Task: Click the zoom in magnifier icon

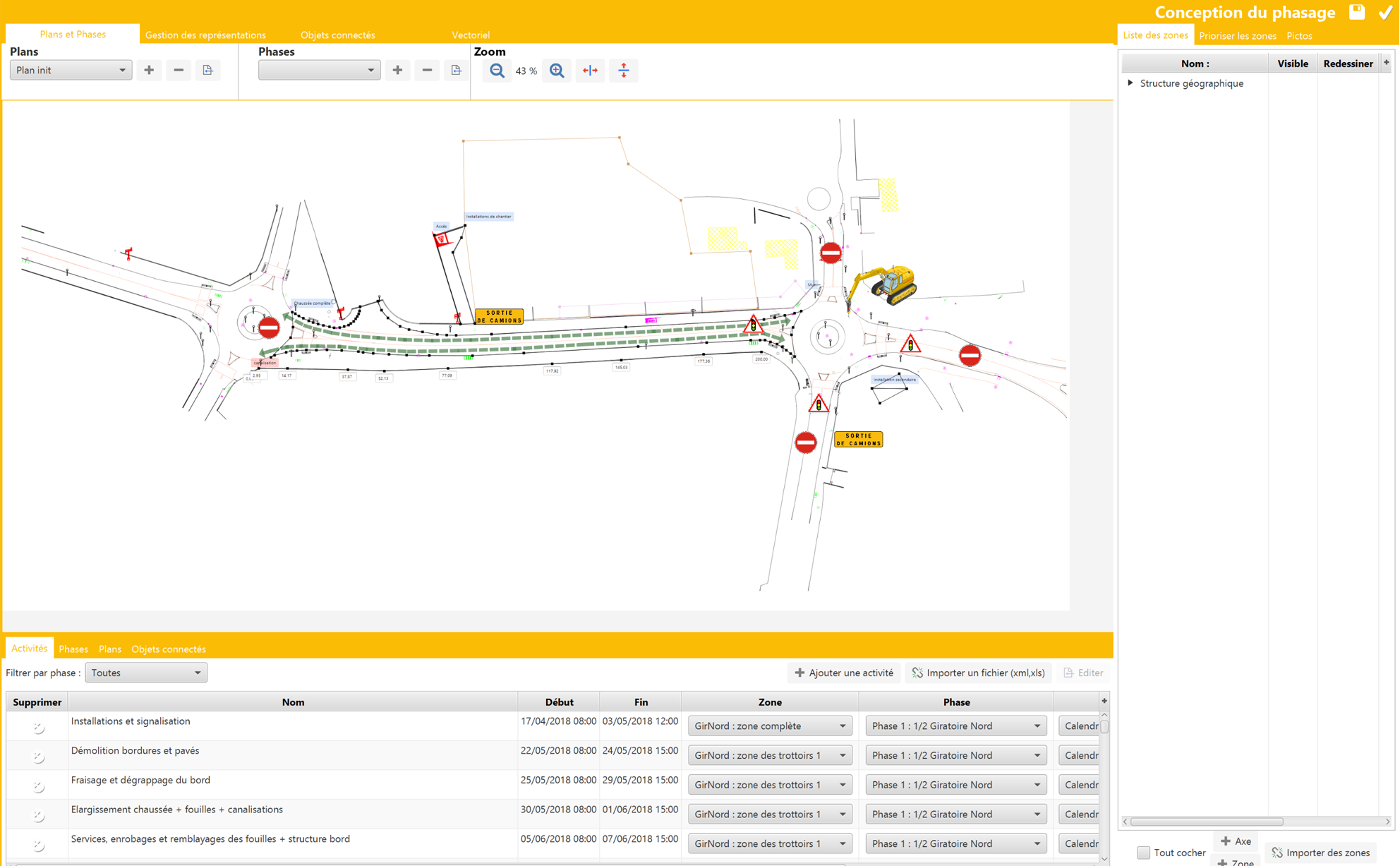Action: 557,71
